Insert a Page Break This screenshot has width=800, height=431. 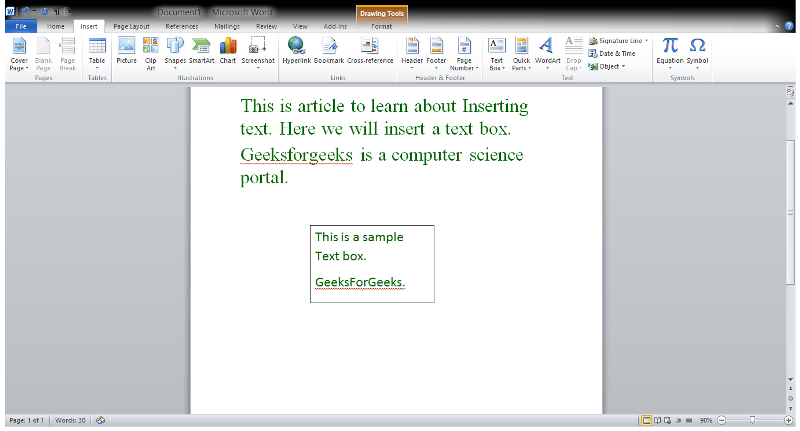coord(67,54)
